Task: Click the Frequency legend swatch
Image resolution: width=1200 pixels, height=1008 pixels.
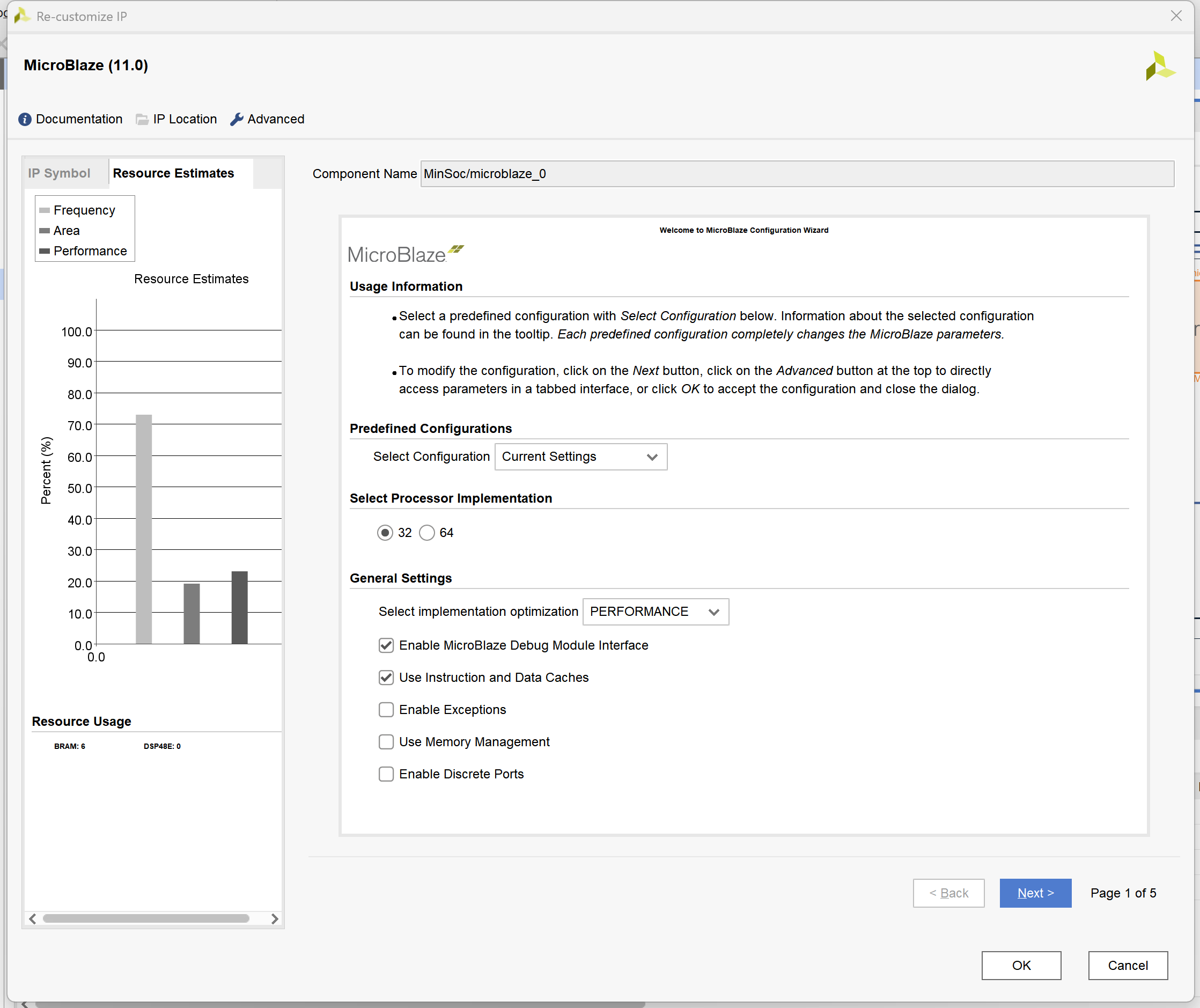Action: coord(45,210)
